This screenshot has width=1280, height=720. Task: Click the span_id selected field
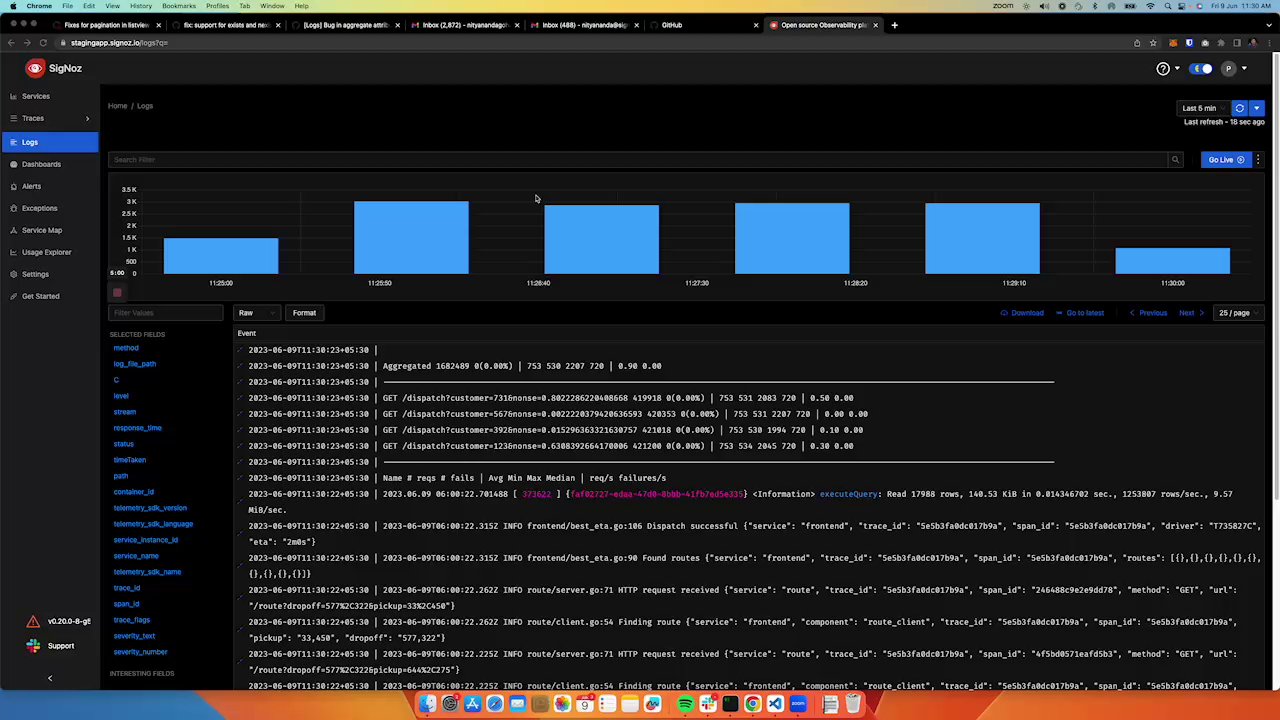coord(126,604)
